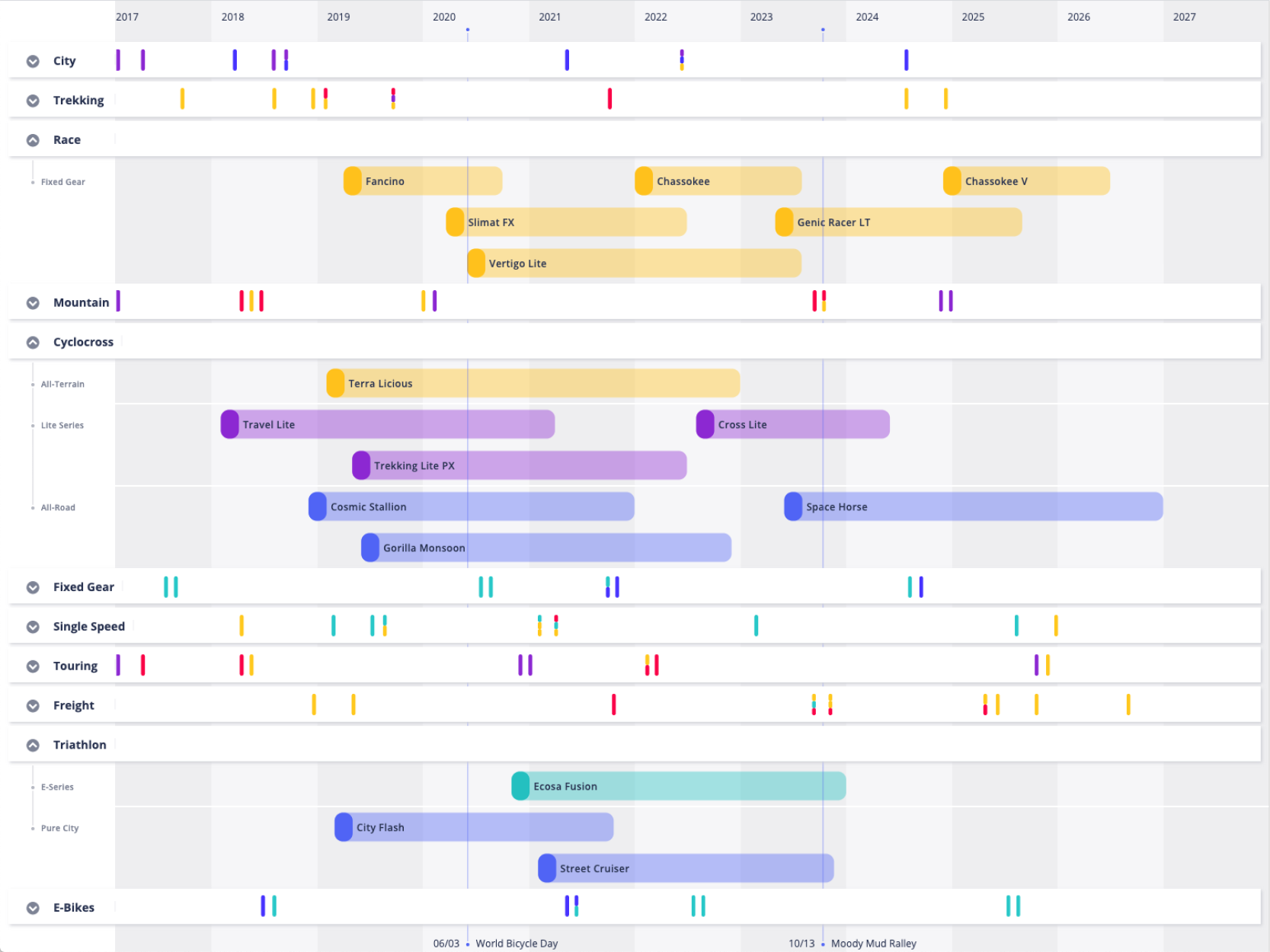This screenshot has width=1270, height=952.
Task: Select the Street Cruiser event bar
Action: (686, 869)
